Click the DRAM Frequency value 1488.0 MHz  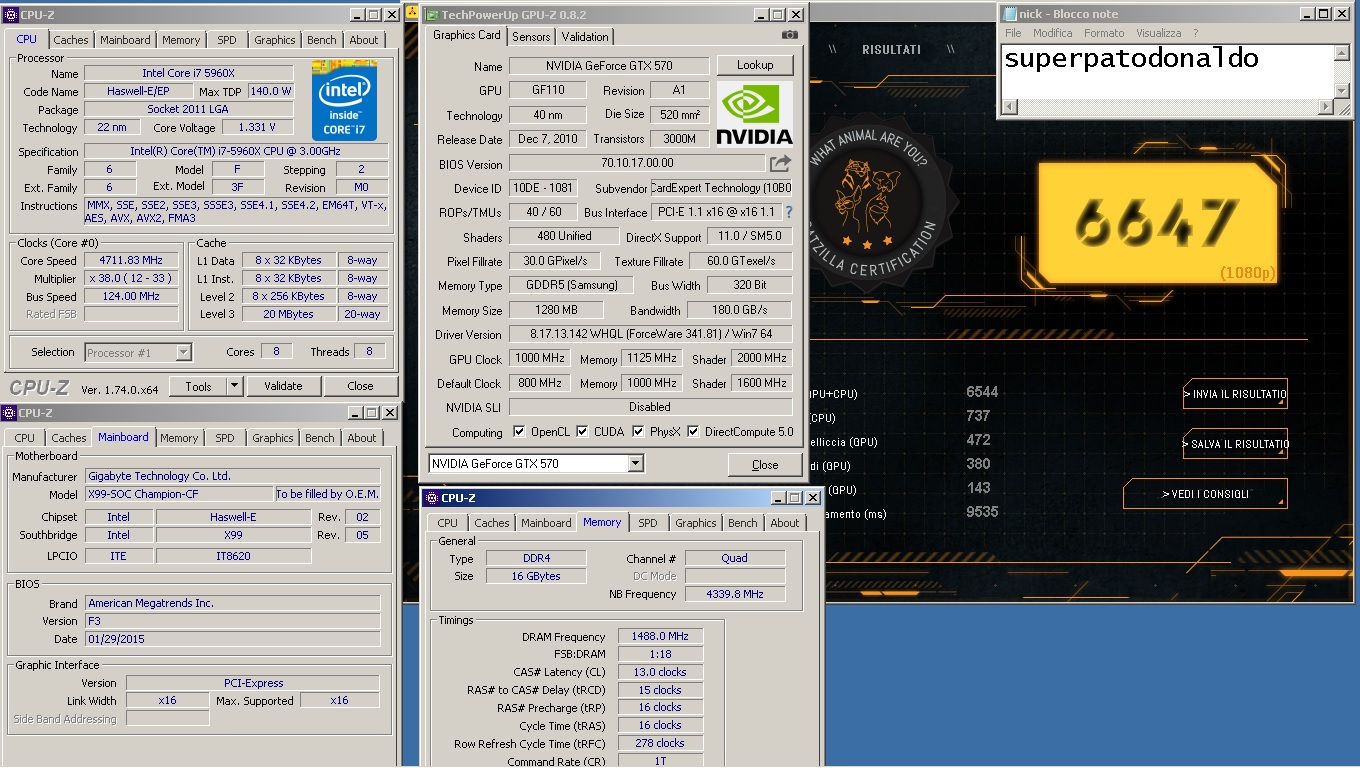click(660, 636)
